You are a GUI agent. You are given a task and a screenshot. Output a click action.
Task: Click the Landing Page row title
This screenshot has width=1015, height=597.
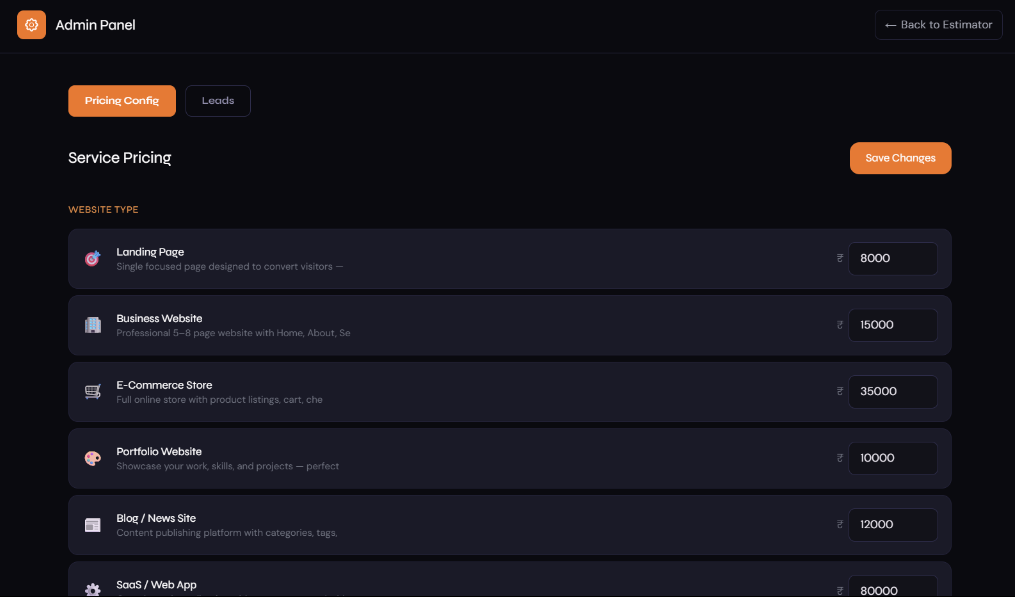(x=150, y=252)
